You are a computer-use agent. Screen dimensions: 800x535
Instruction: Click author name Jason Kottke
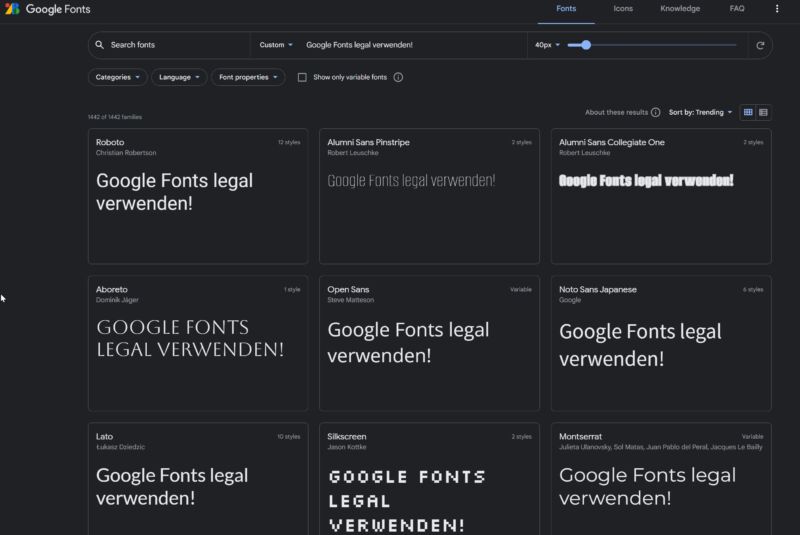tap(347, 447)
